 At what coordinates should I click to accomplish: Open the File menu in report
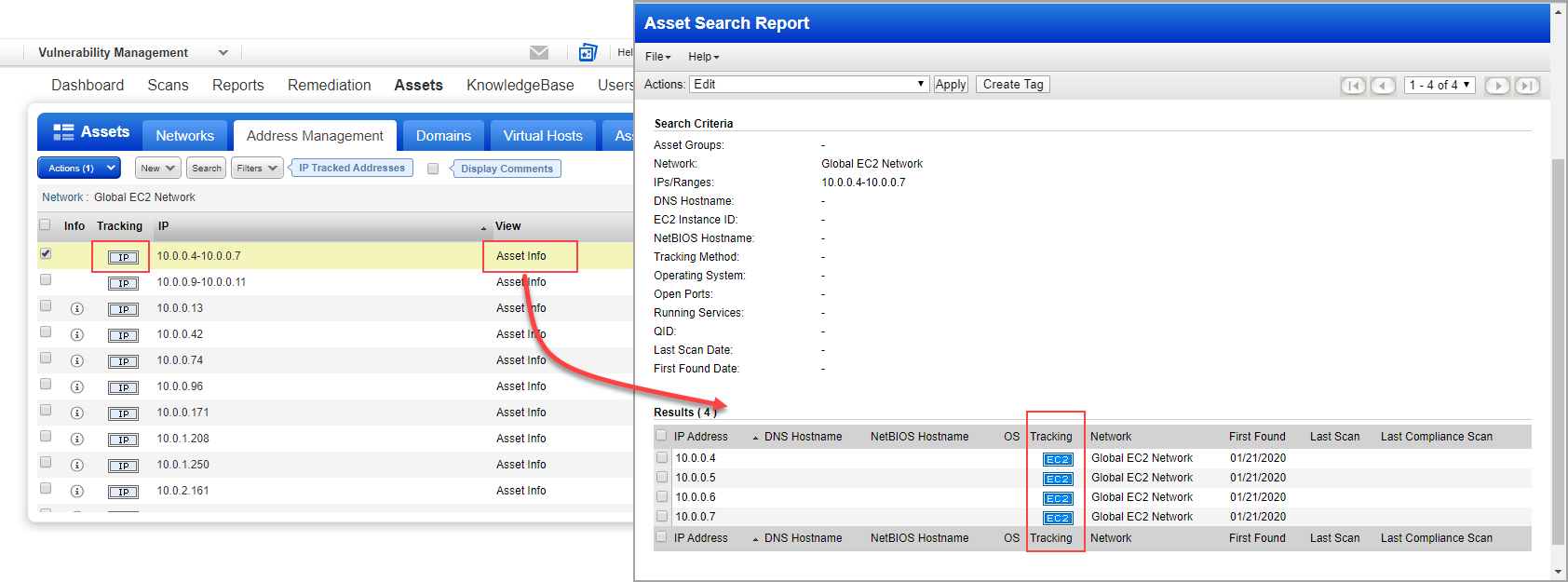point(657,57)
